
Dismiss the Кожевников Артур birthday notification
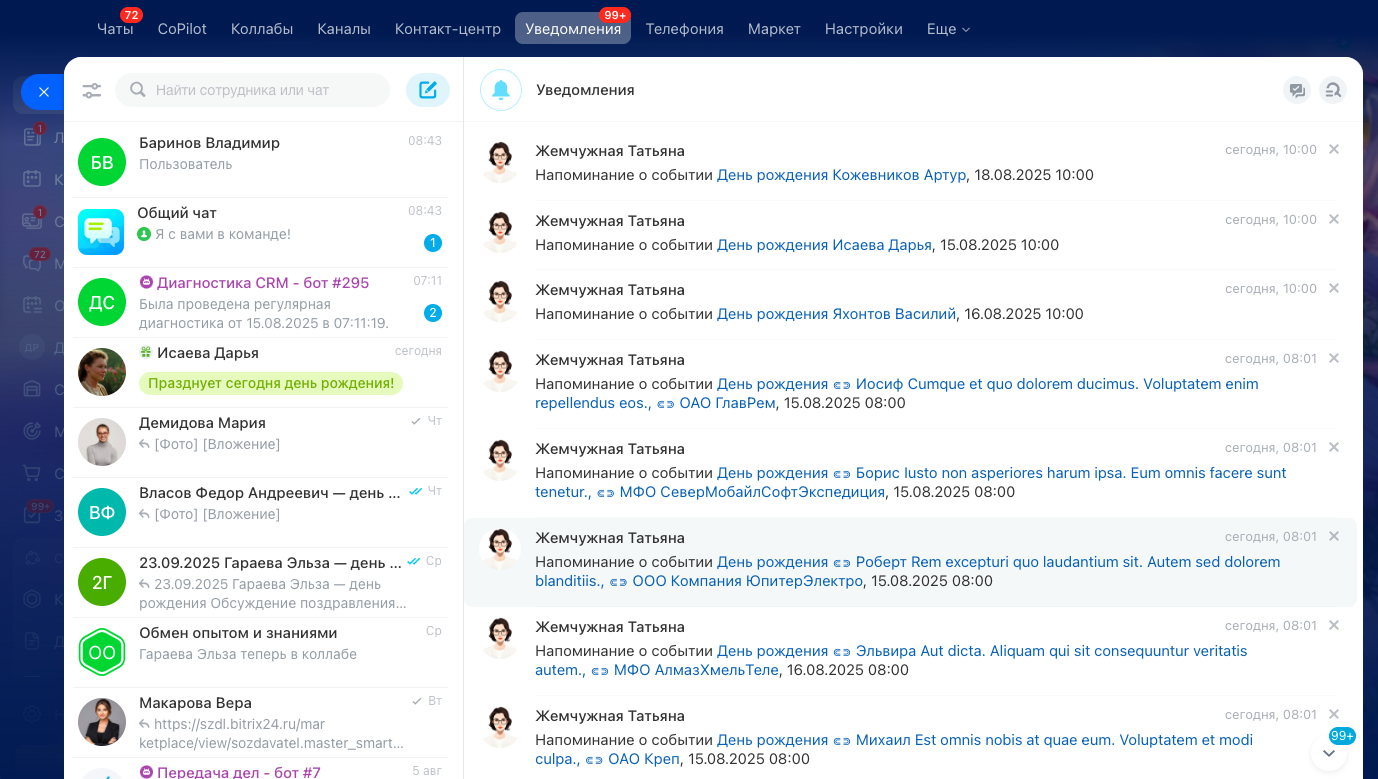[1334, 149]
